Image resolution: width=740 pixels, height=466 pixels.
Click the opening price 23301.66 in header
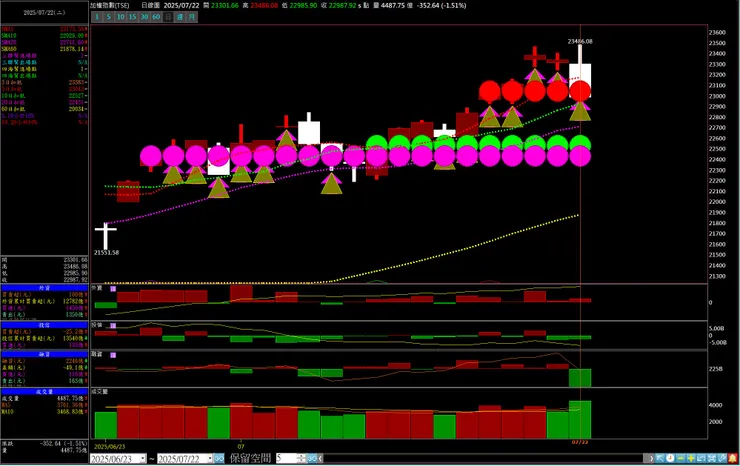click(225, 6)
